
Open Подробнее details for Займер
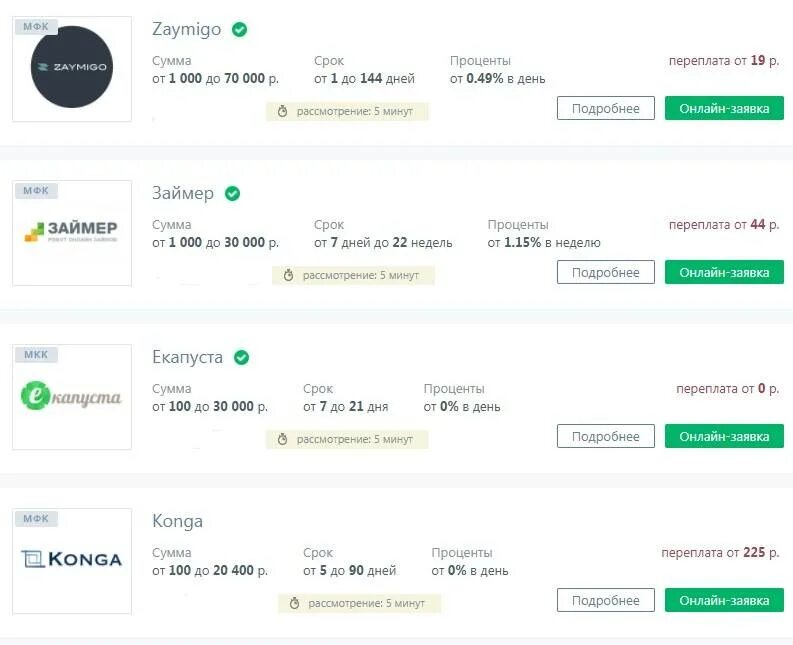[x=605, y=272]
